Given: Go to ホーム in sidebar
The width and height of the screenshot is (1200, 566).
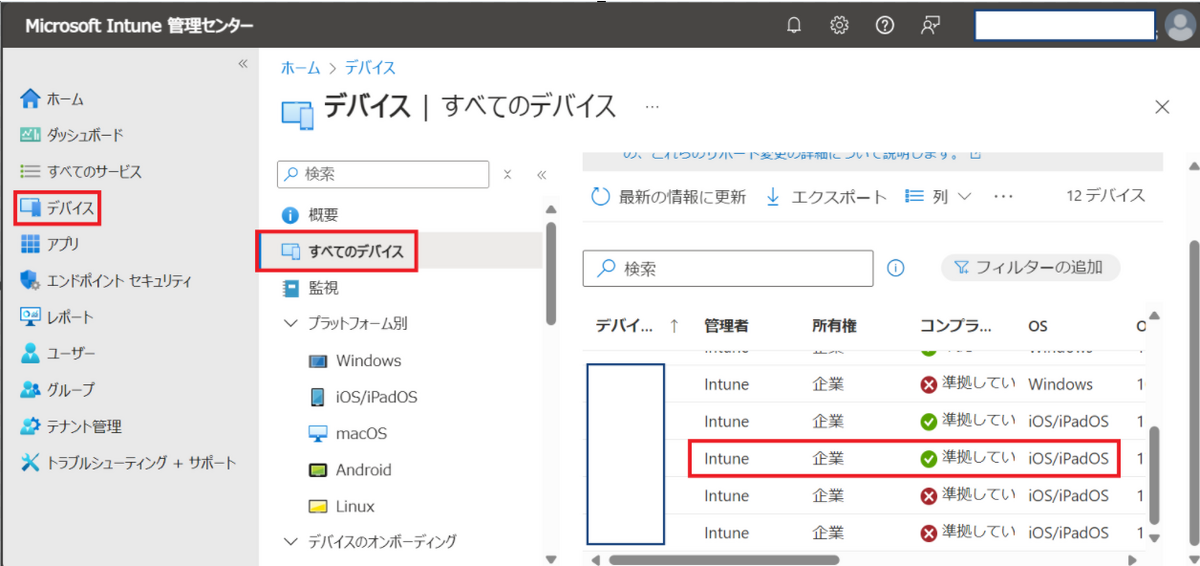Looking at the screenshot, I should point(52,99).
